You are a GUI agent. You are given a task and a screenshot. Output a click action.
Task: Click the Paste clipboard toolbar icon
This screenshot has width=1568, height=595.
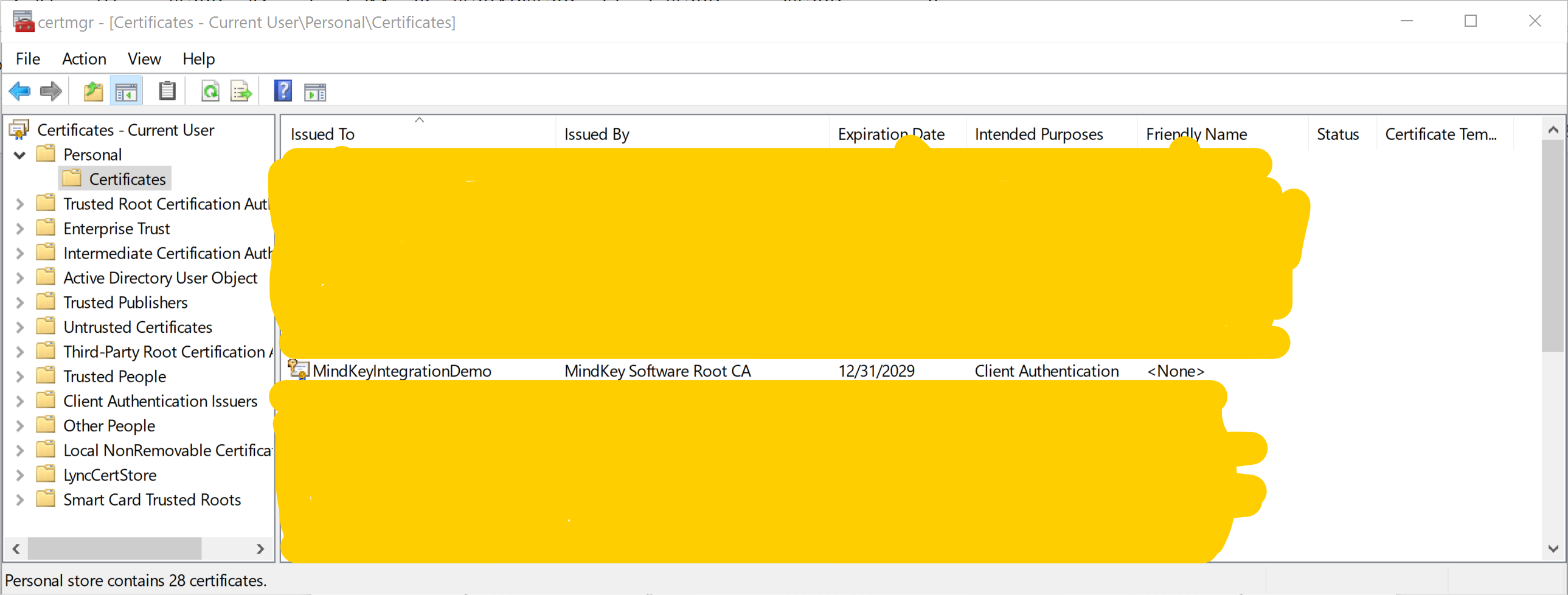point(167,92)
